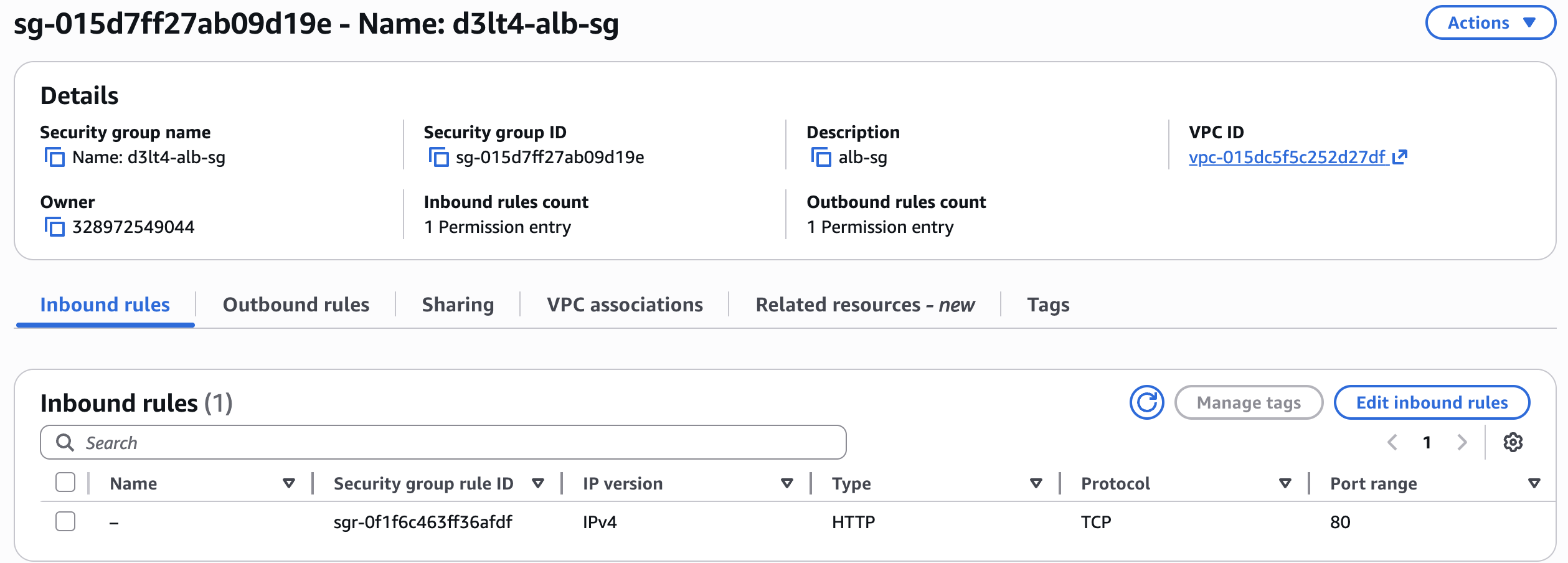The width and height of the screenshot is (1568, 563).
Task: Open inbound rules table preferences gear
Action: pyautogui.click(x=1513, y=443)
